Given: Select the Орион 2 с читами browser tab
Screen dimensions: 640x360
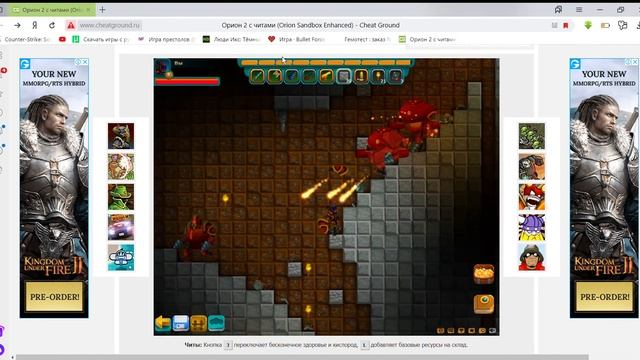Looking at the screenshot, I should point(52,9).
